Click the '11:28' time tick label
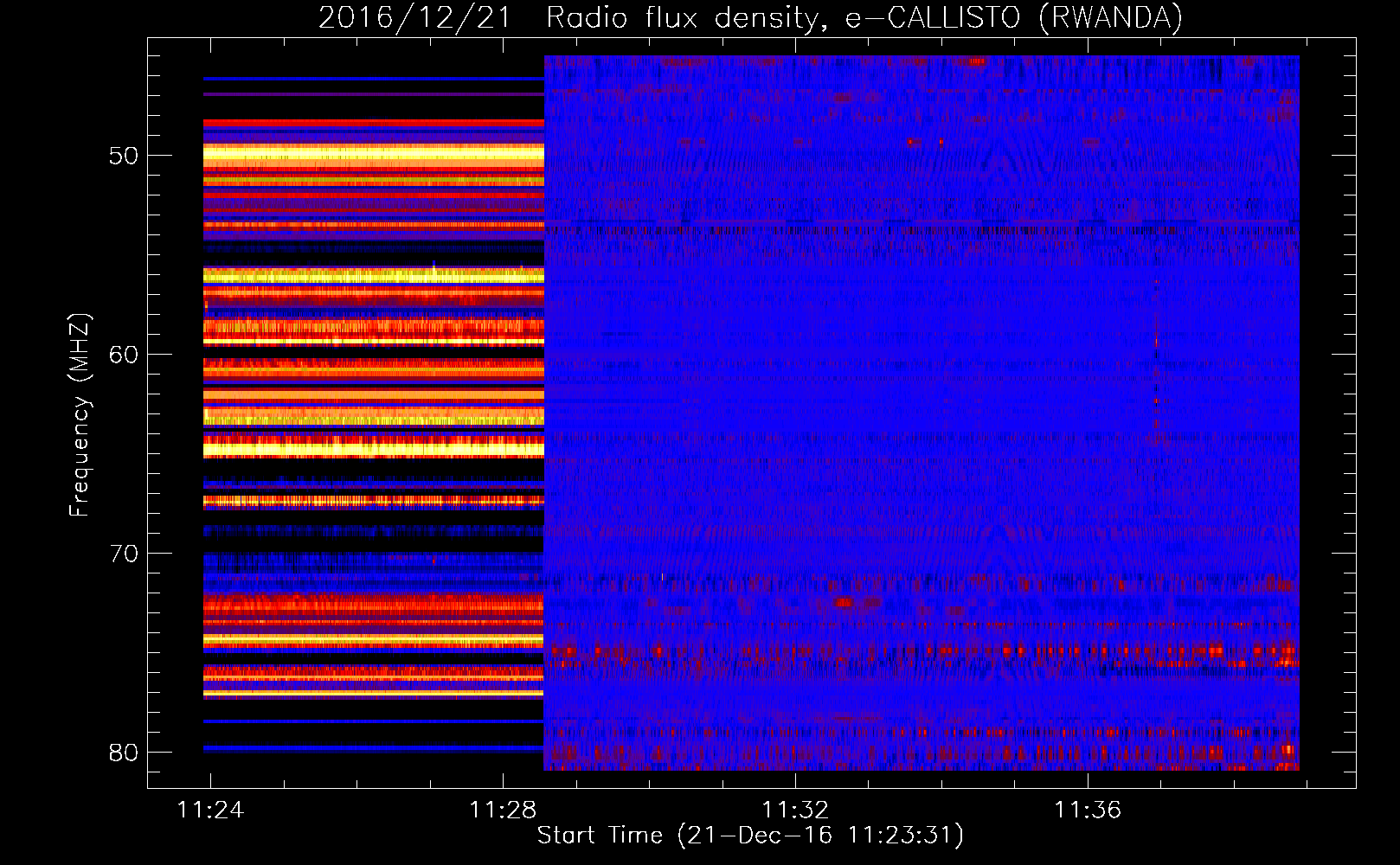The width and height of the screenshot is (1400, 865). click(503, 810)
